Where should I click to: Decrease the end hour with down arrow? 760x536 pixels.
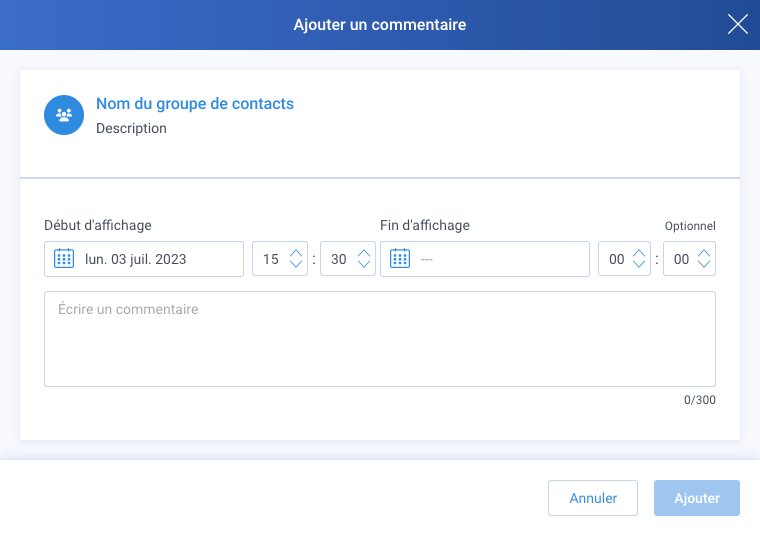[x=639, y=264]
